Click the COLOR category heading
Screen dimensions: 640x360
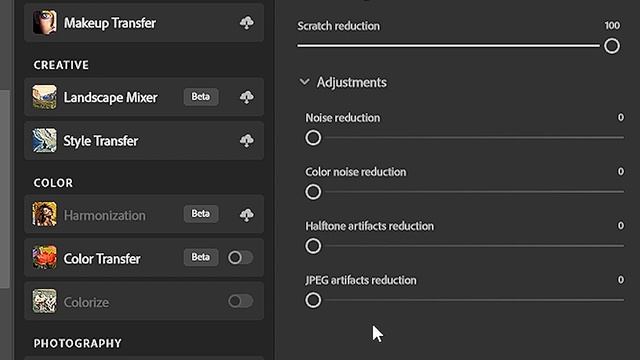[x=53, y=182]
